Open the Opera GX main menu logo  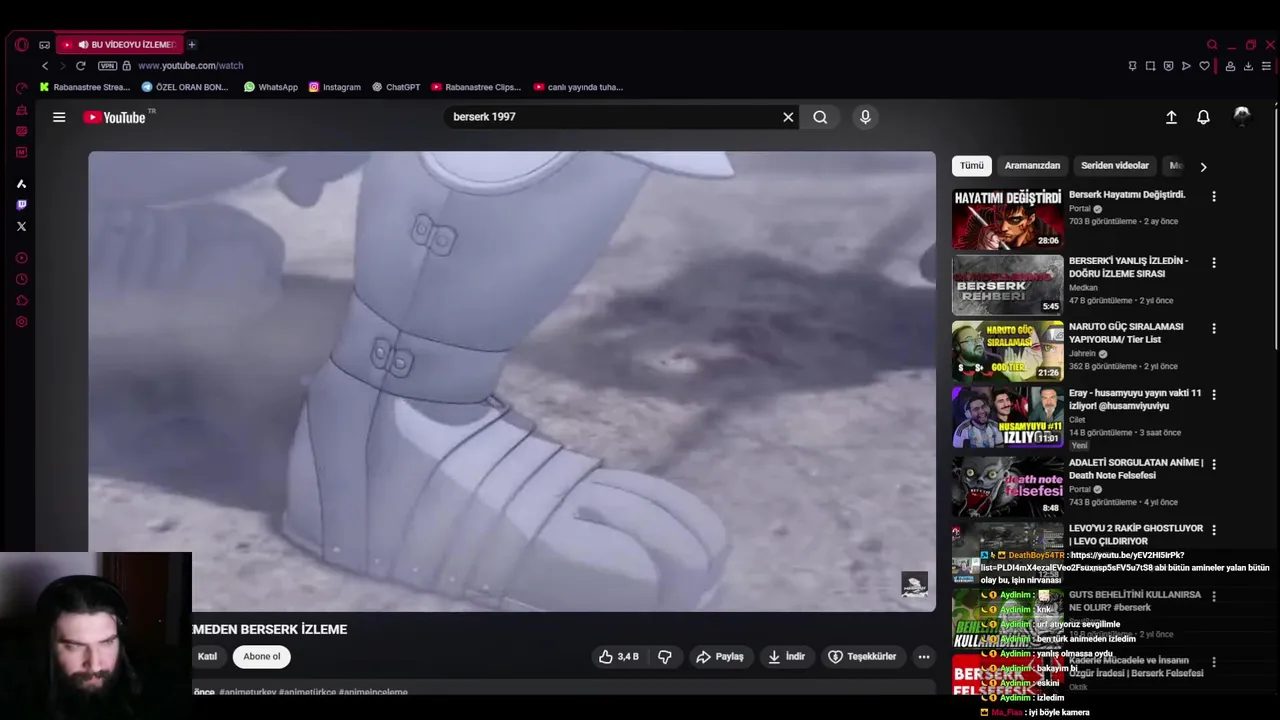(22, 44)
